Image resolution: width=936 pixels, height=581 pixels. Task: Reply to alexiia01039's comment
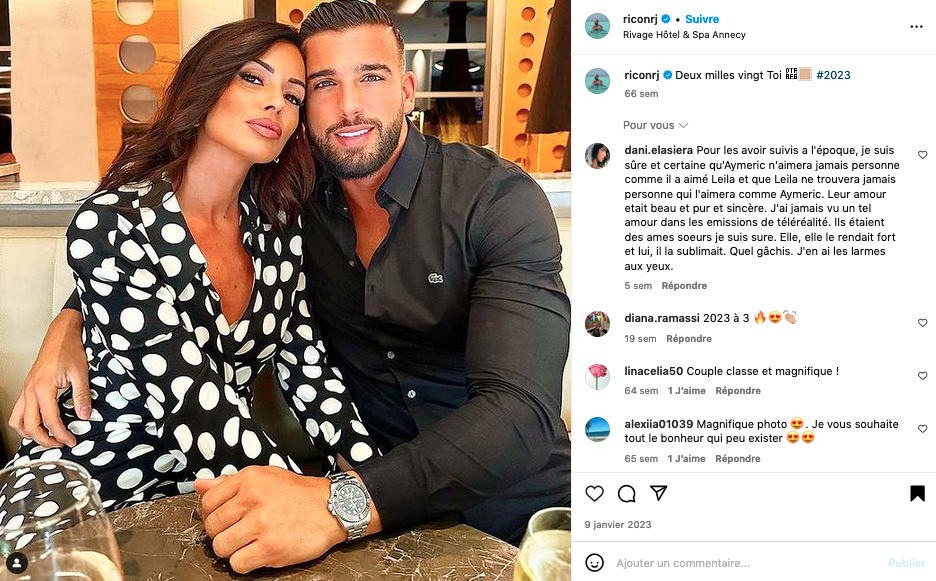[738, 459]
